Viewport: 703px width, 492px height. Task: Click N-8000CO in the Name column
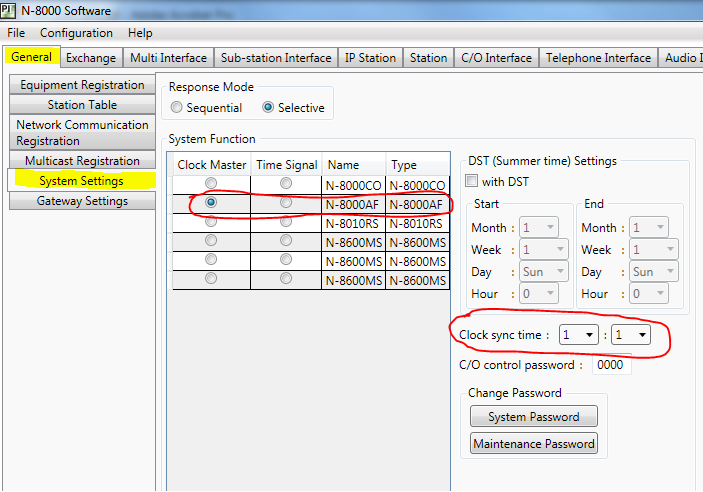tap(353, 185)
